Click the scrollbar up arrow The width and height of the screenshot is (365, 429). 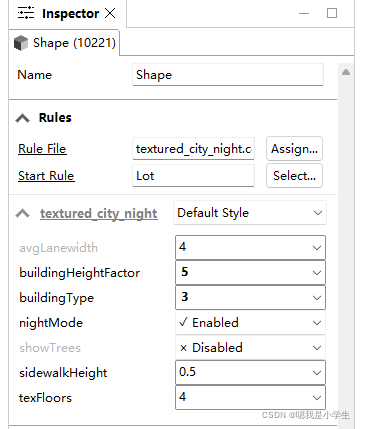coord(346,72)
